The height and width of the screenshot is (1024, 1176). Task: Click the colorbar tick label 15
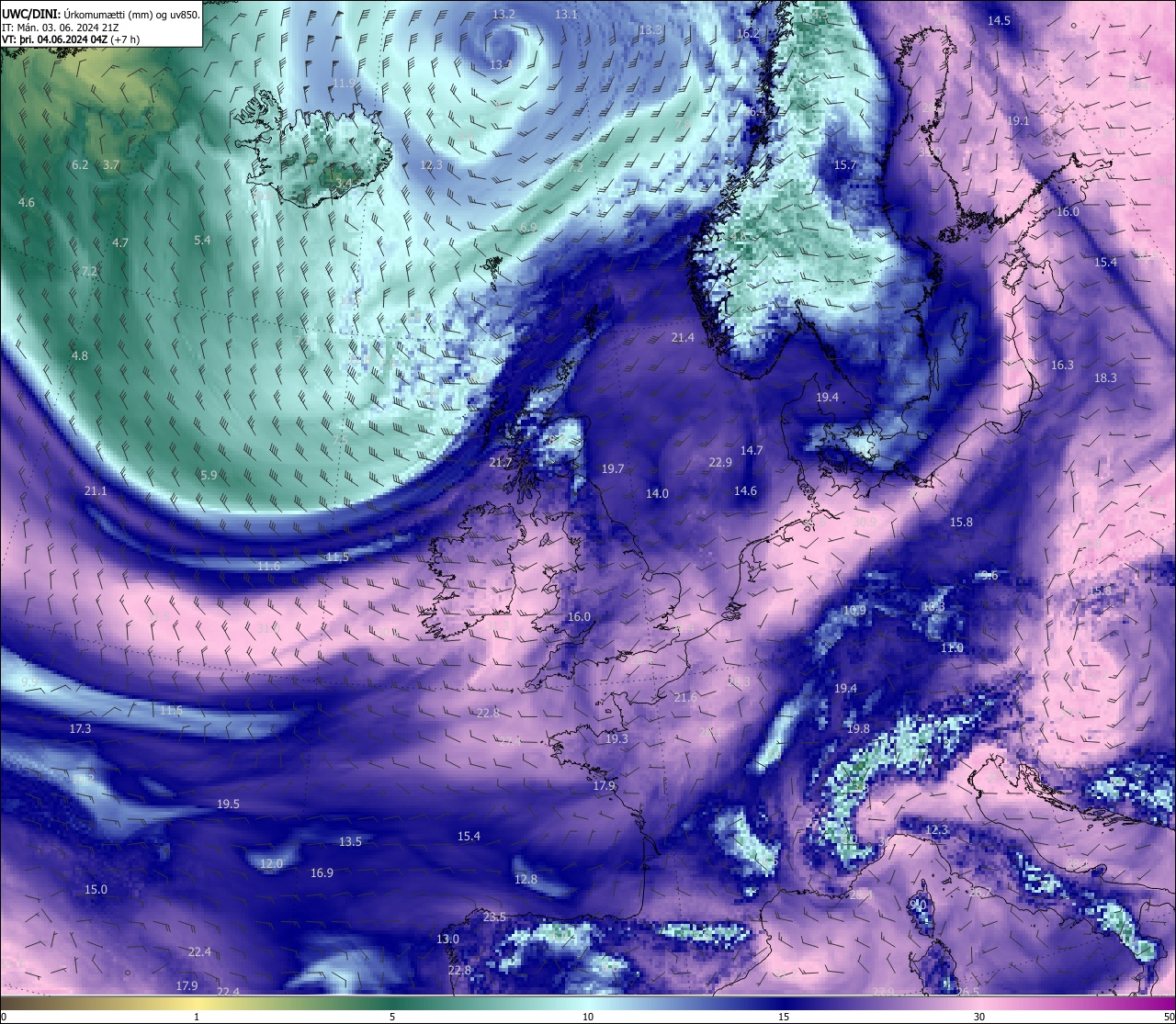click(784, 1017)
